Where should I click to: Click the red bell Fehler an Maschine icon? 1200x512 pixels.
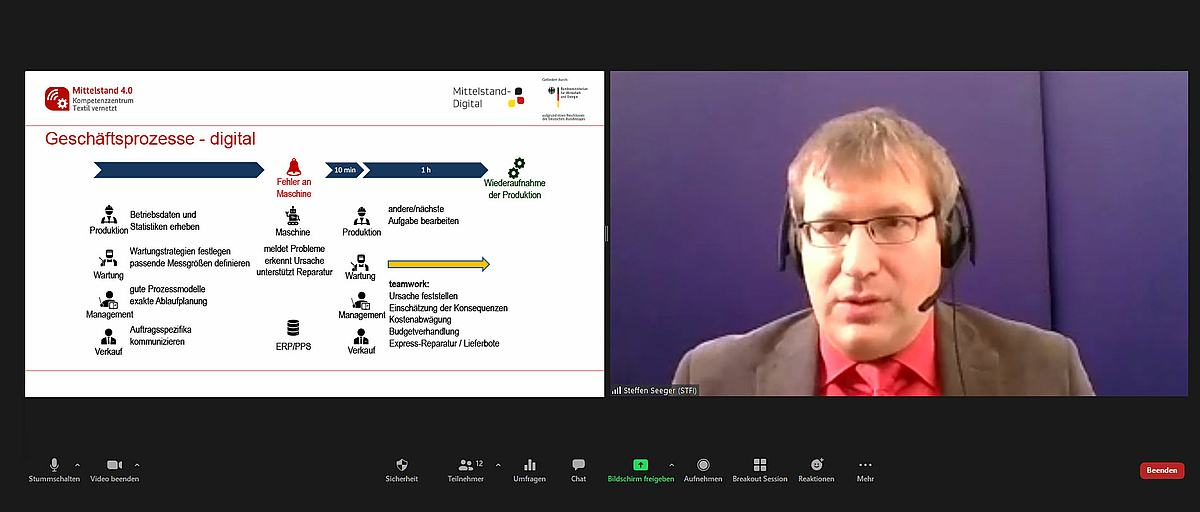coord(294,167)
